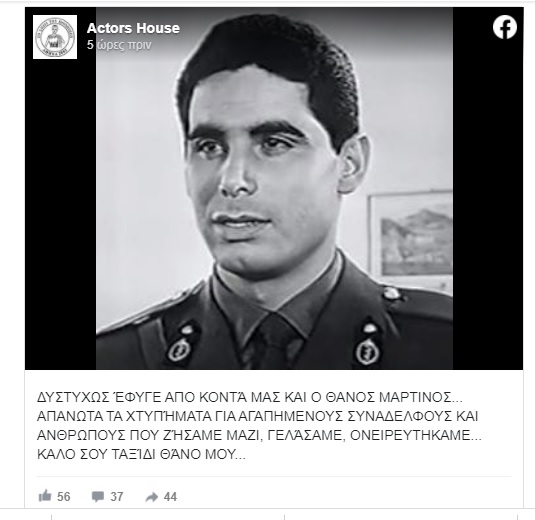
Task: Click caption line starting with ΔΥΣΤΥΧΩΣ
Action: click(250, 397)
